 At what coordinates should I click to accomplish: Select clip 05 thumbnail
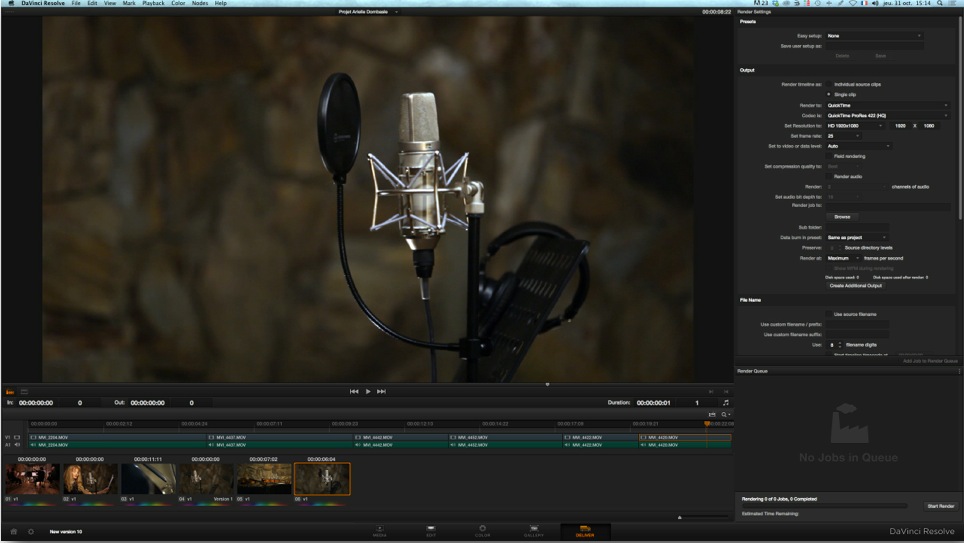(x=264, y=479)
